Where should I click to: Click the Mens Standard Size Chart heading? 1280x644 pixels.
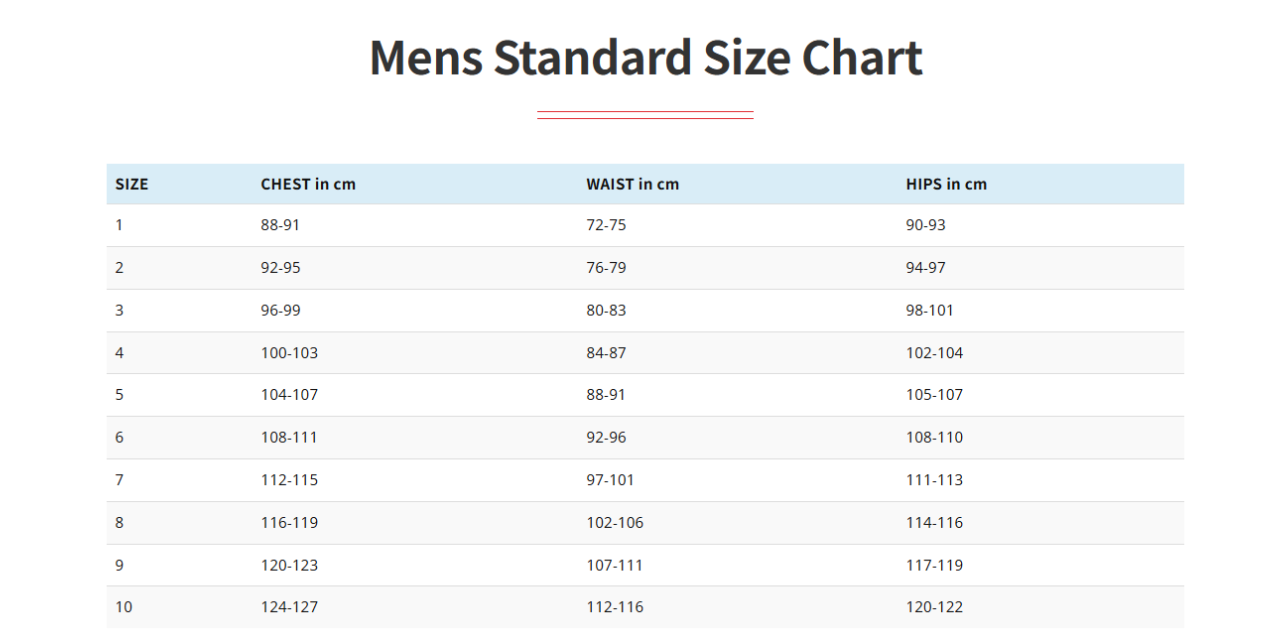tap(645, 57)
